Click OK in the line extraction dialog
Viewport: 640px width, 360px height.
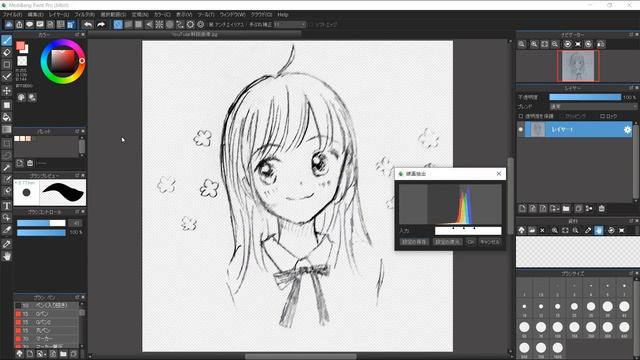coord(471,242)
